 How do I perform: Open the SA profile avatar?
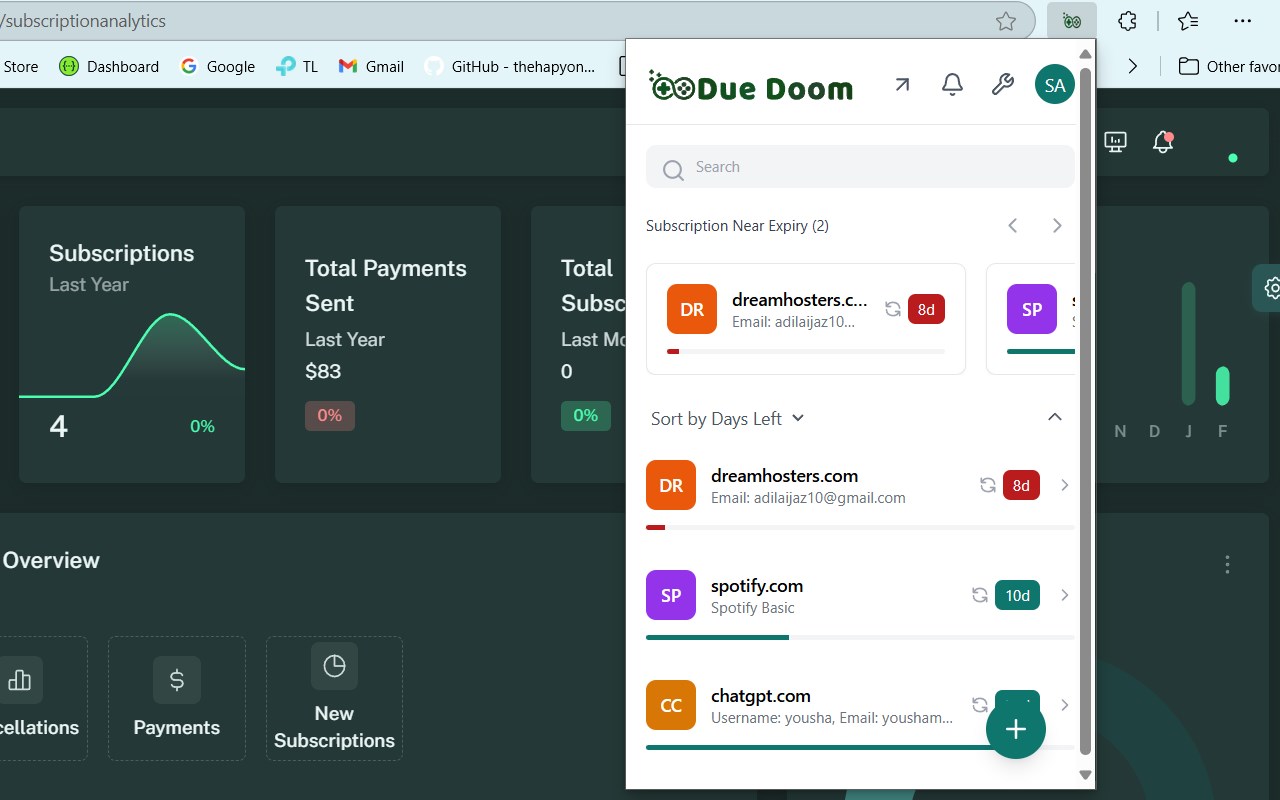point(1054,85)
